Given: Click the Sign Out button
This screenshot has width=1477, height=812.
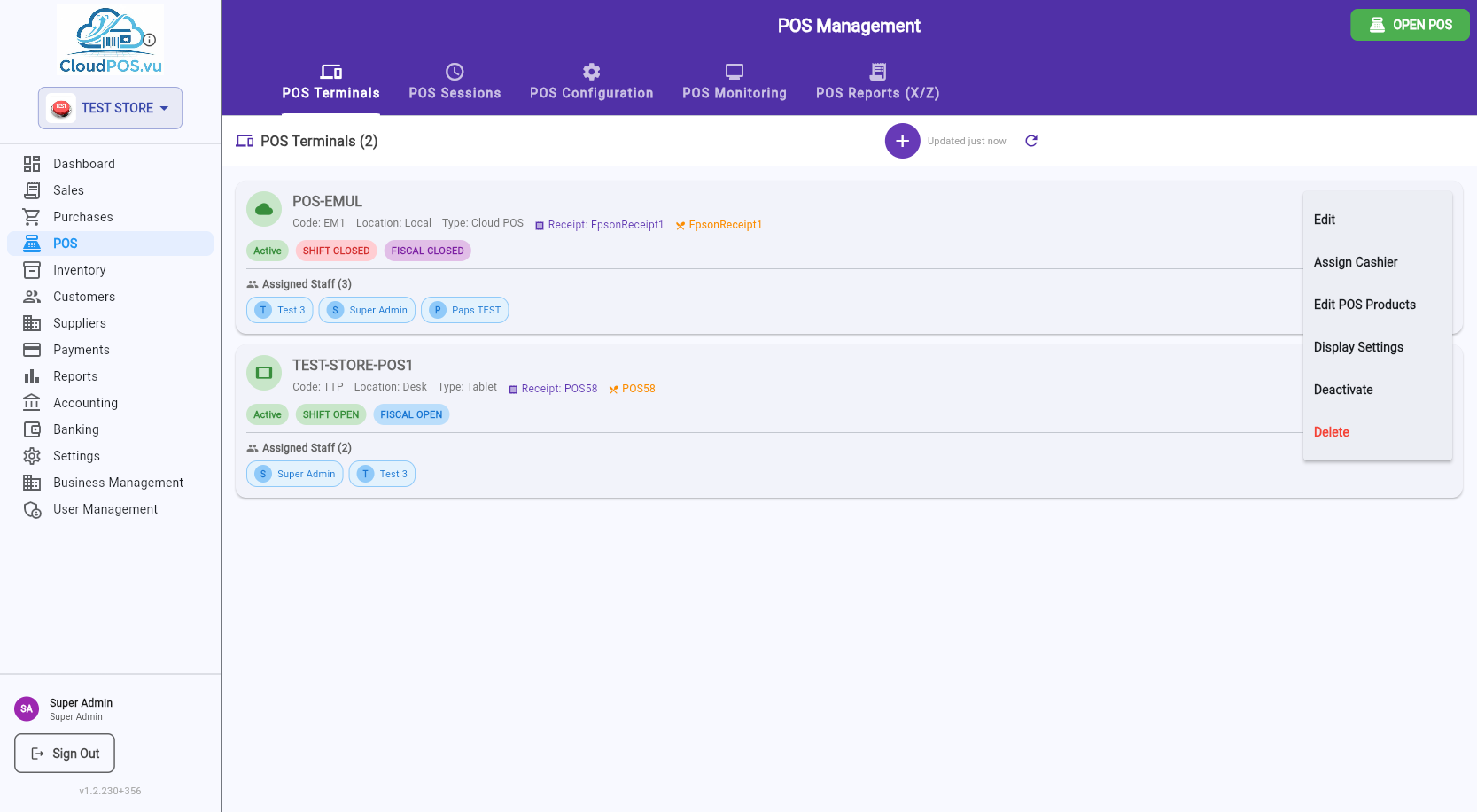Looking at the screenshot, I should [65, 754].
